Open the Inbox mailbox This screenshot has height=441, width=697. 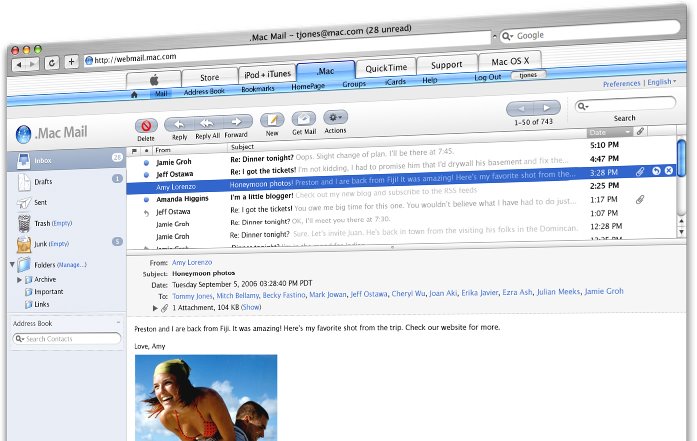tap(67, 160)
